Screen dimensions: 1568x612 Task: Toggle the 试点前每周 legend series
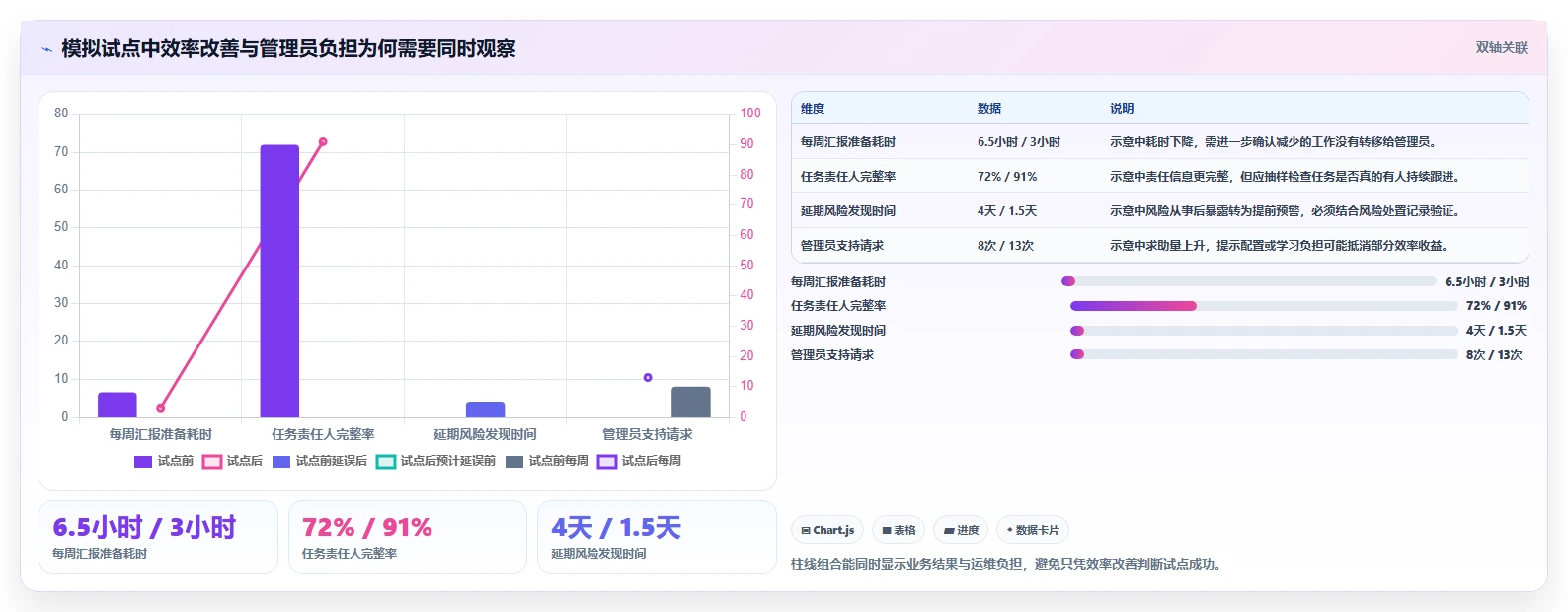pyautogui.click(x=547, y=461)
